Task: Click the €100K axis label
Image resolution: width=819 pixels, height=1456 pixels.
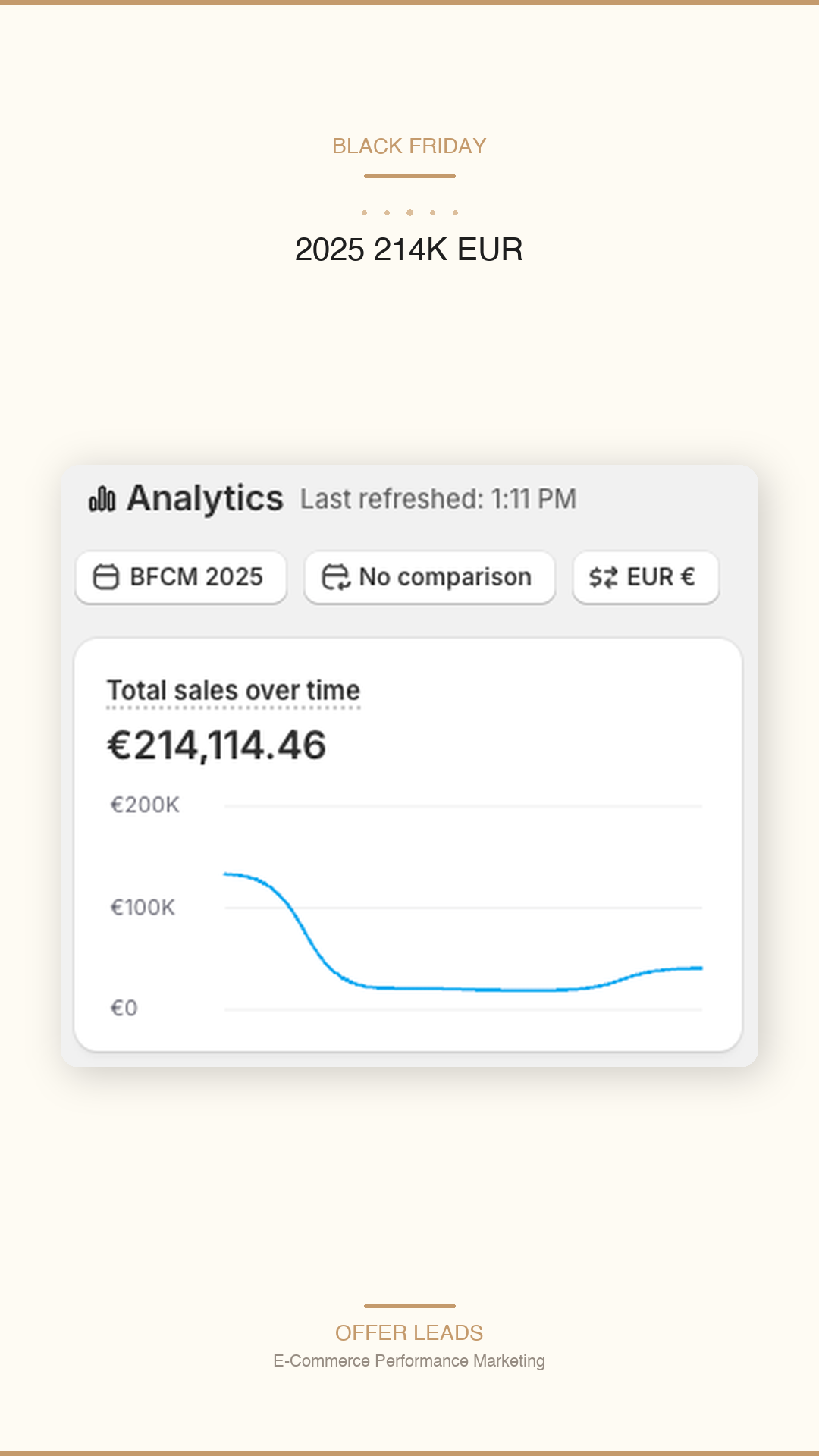Action: pos(143,907)
